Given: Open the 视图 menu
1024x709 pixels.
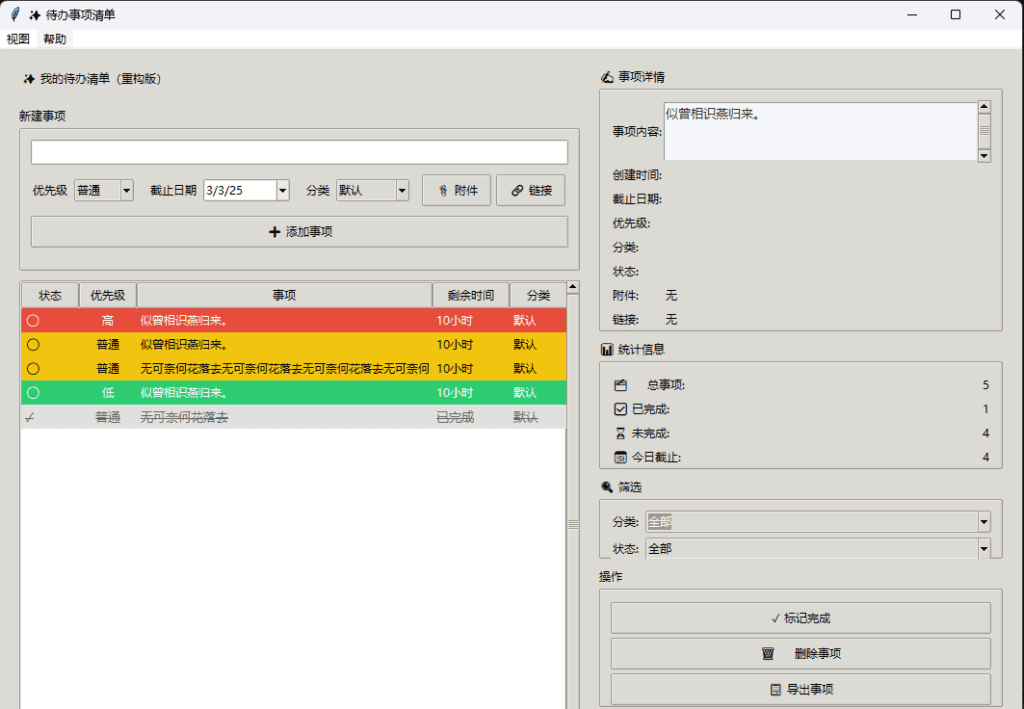Looking at the screenshot, I should [x=18, y=39].
